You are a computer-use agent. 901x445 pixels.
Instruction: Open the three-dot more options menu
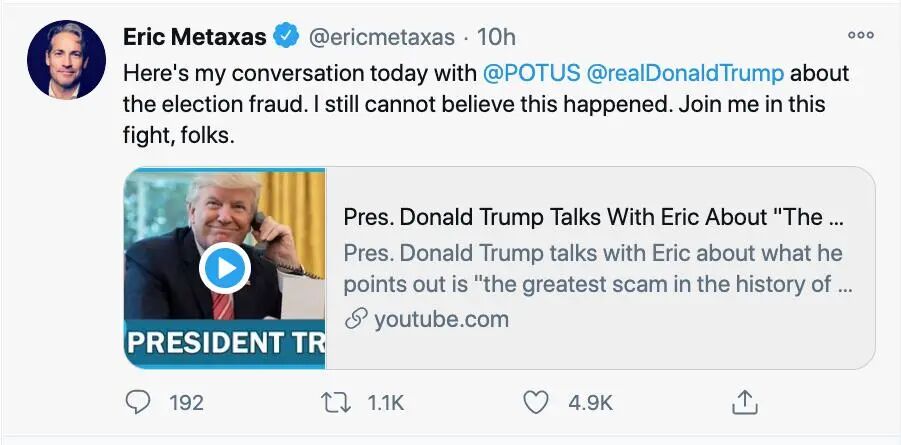860,35
